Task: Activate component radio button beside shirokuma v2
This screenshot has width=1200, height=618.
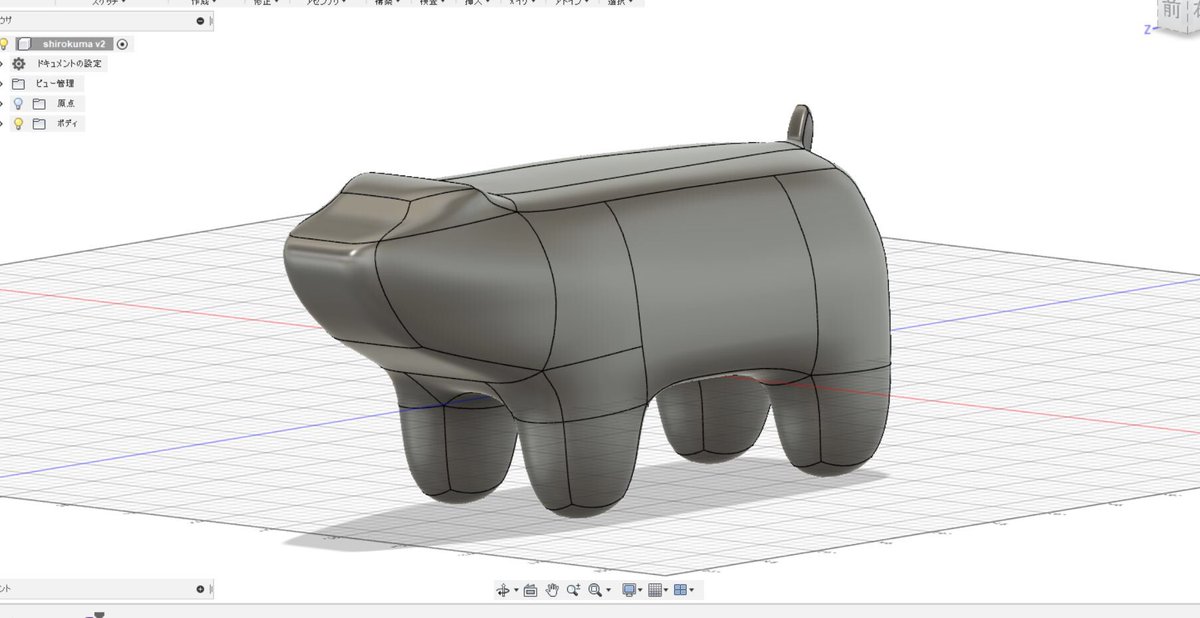Action: click(122, 44)
